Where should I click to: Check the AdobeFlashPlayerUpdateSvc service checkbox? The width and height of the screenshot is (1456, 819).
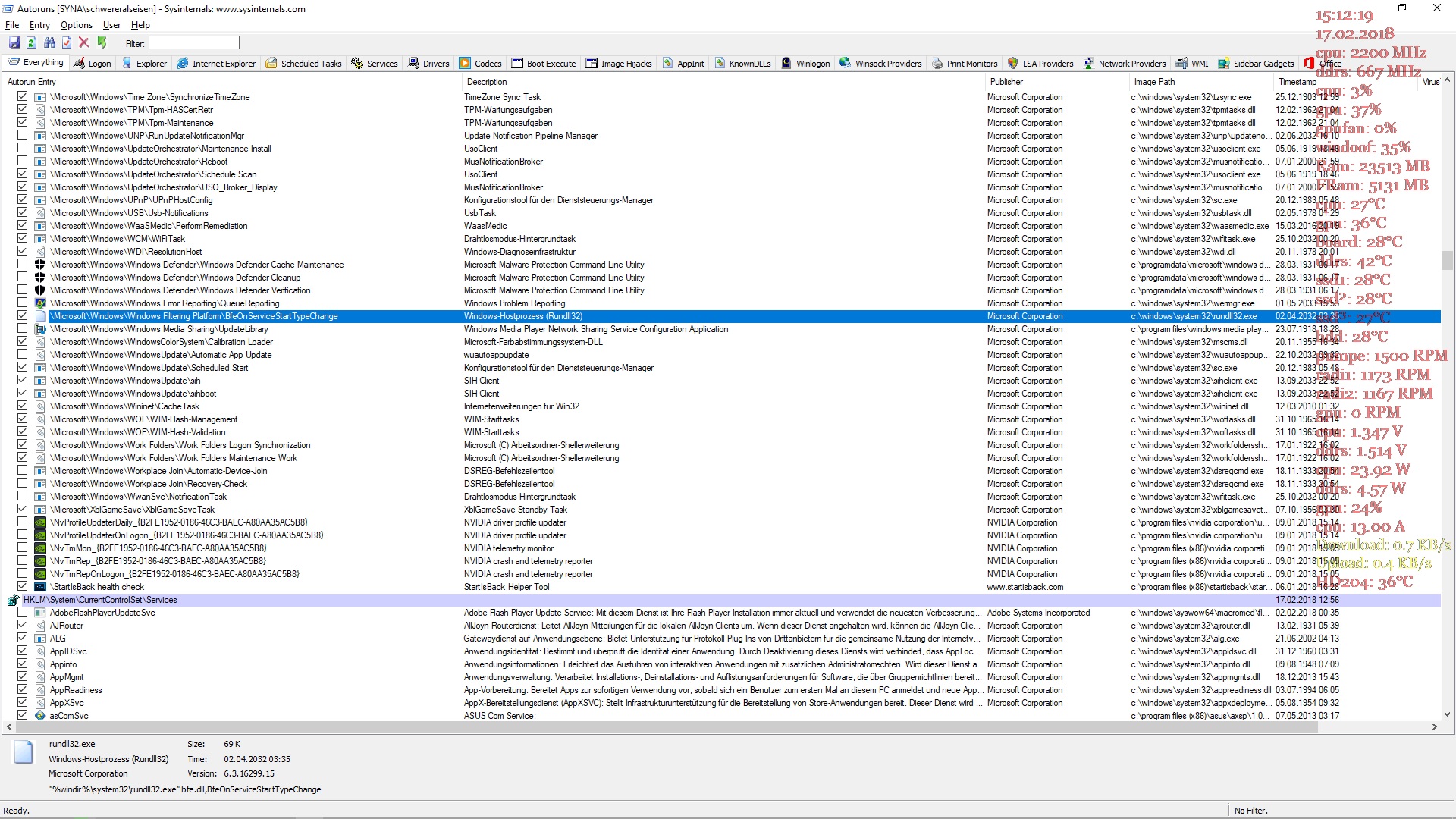click(x=22, y=612)
